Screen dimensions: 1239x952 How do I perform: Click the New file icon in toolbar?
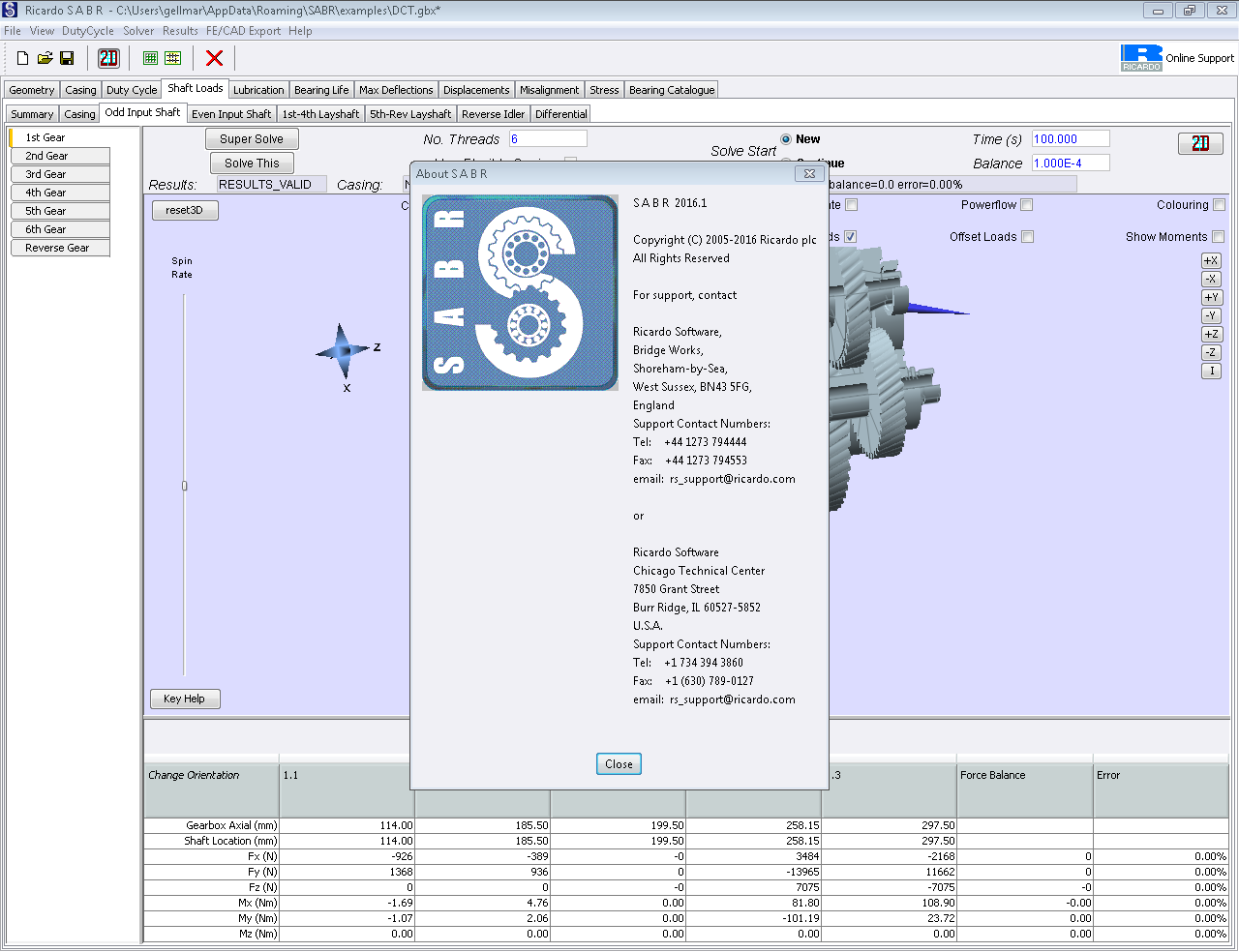pos(23,58)
